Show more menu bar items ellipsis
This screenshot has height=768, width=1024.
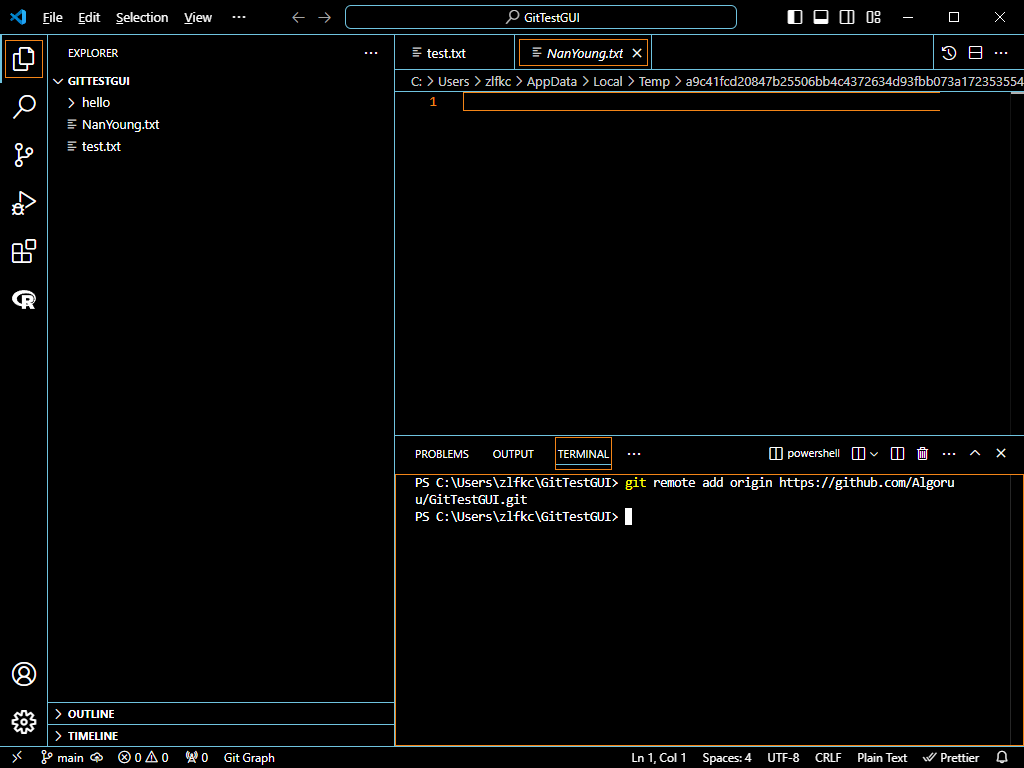coord(239,17)
